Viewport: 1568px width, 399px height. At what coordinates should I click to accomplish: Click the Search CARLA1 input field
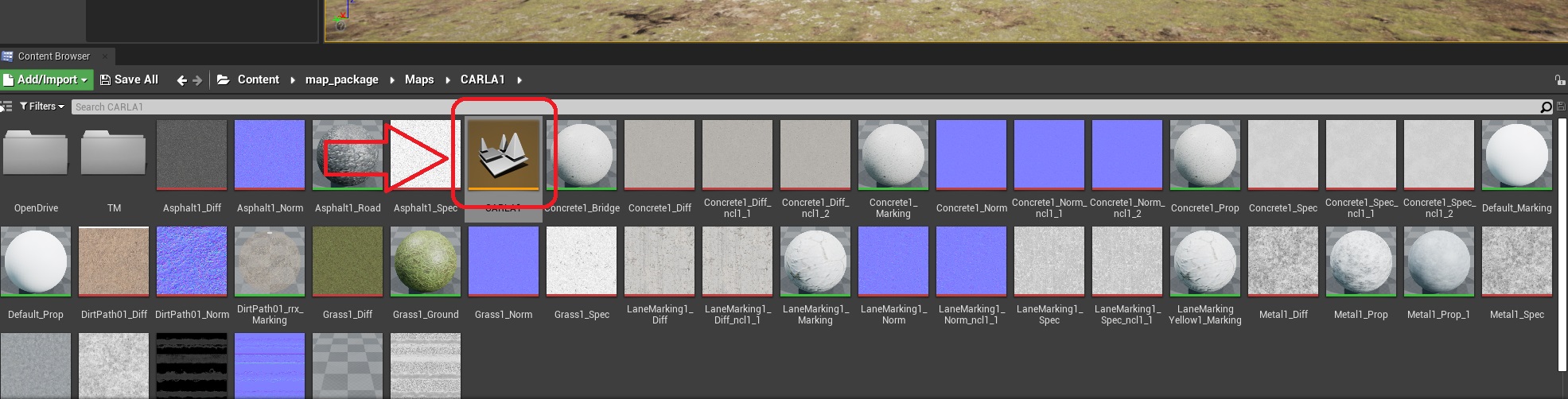point(805,107)
